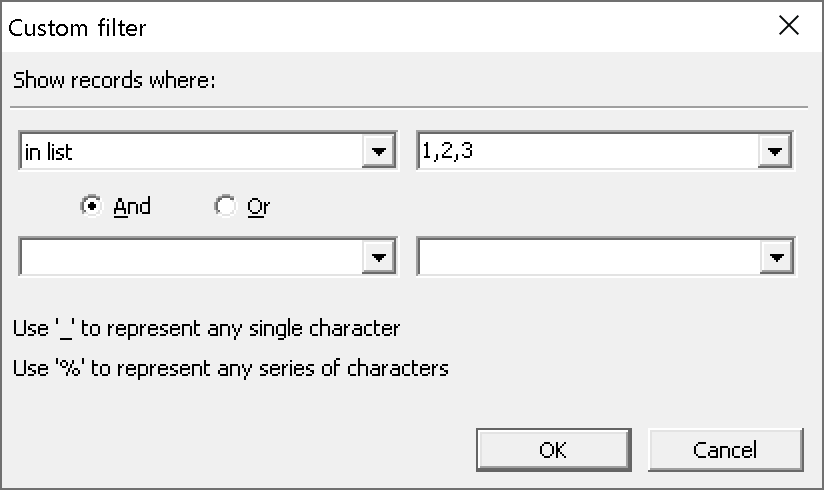Viewport: 824px width, 490px height.
Task: Select the And radio button
Action: (x=92, y=206)
